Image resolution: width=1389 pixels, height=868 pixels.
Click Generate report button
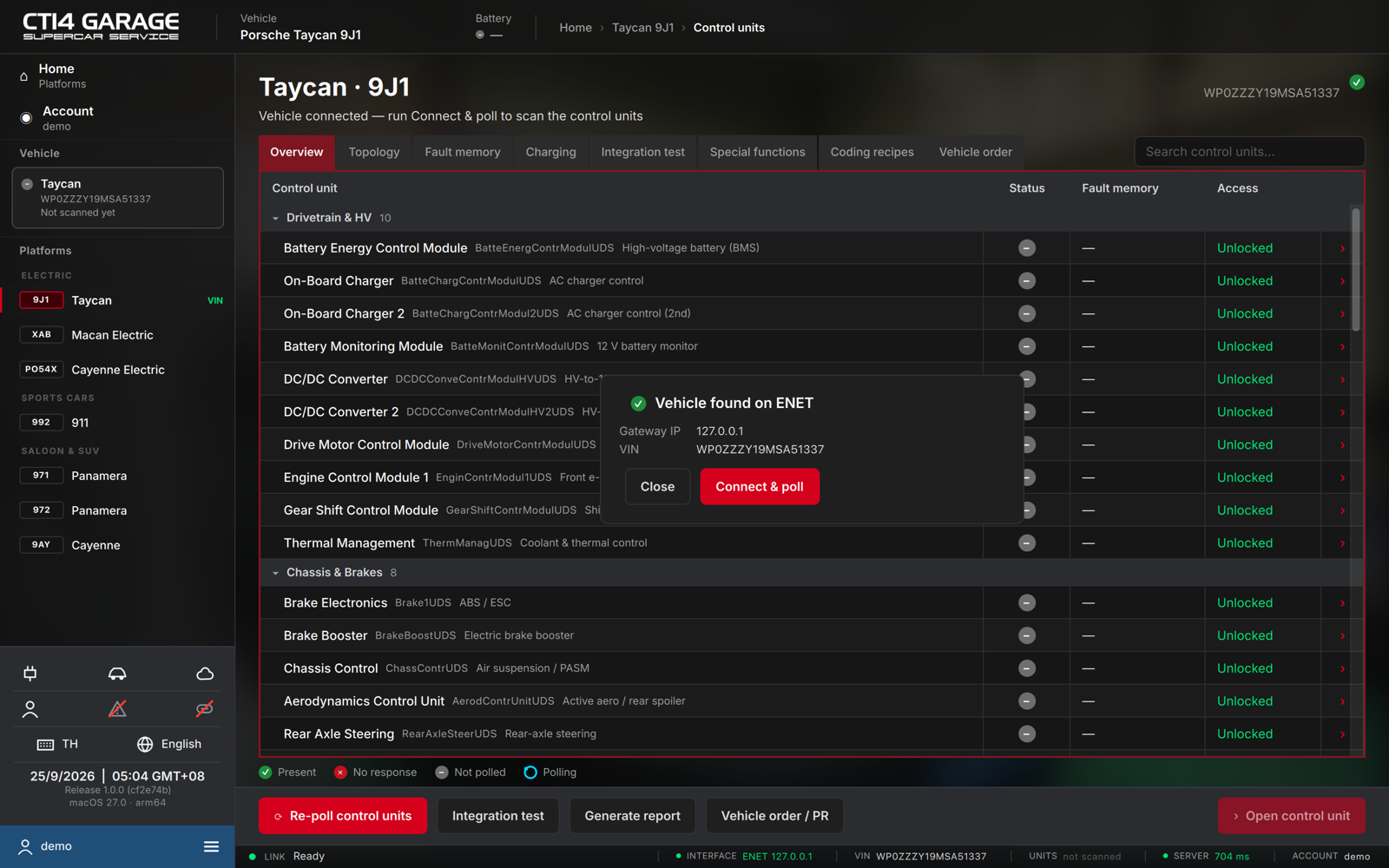click(633, 816)
